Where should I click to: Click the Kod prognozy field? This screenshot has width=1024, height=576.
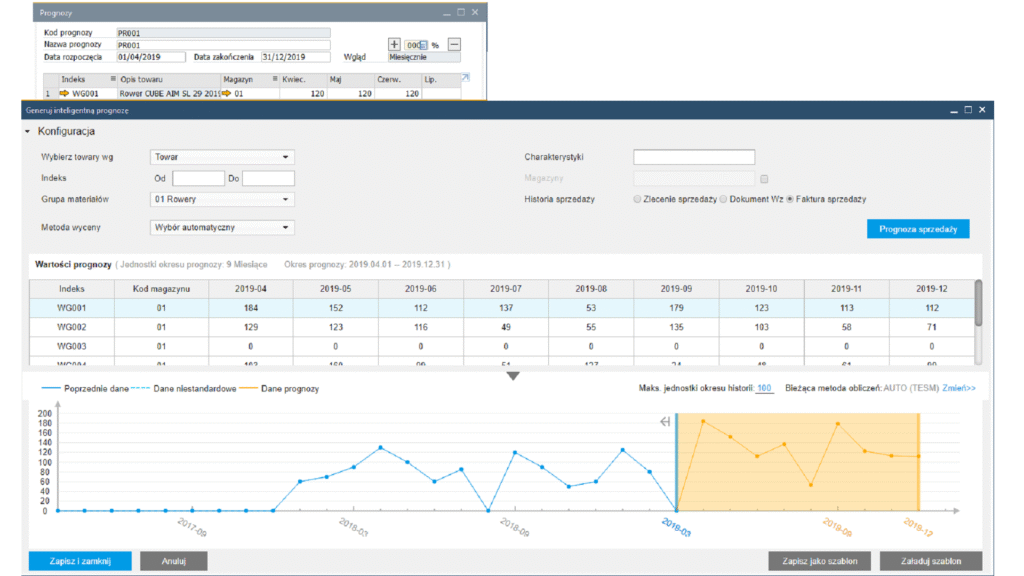223,33
